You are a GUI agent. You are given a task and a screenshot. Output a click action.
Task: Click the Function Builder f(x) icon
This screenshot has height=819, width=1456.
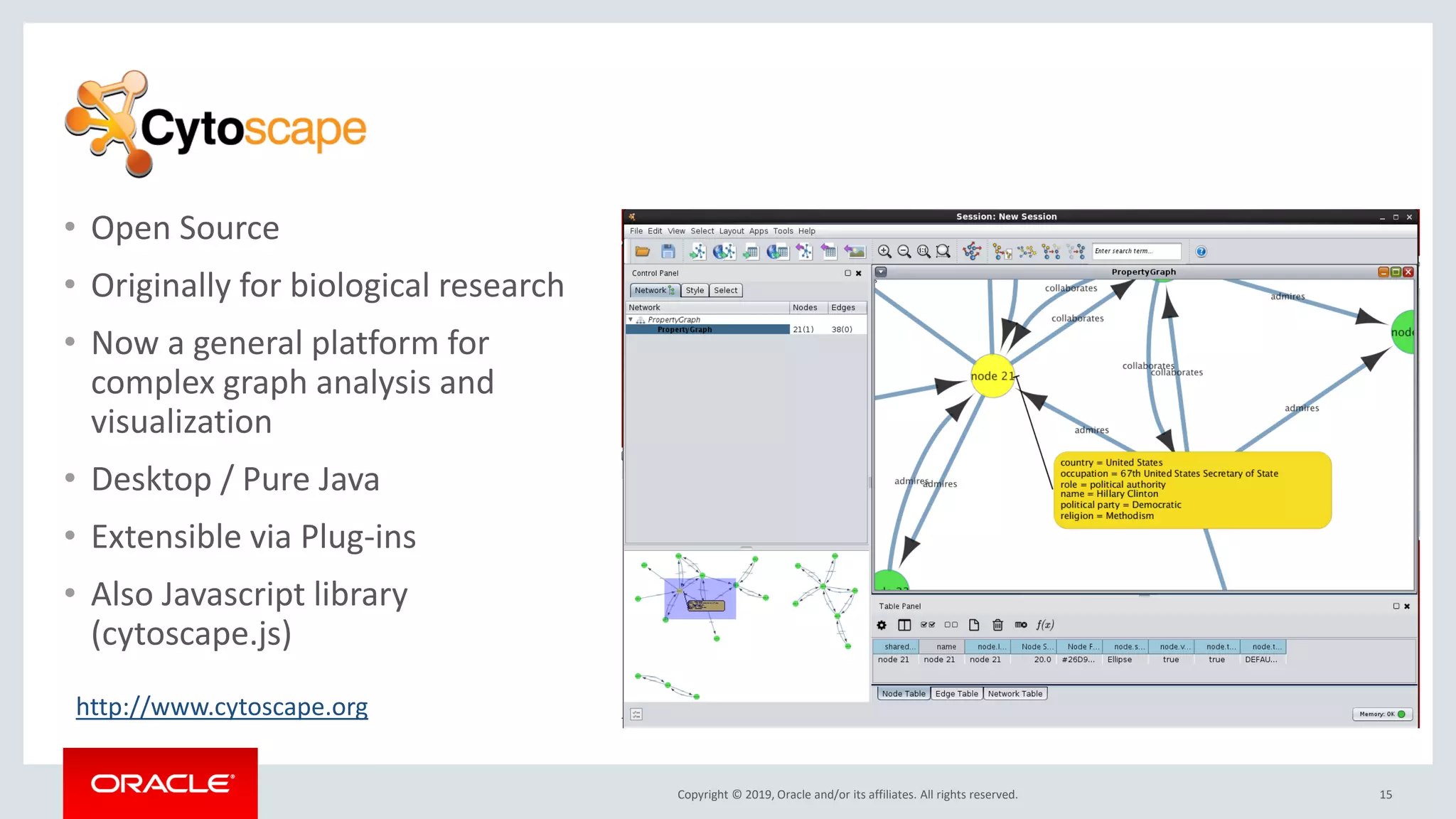click(1045, 625)
